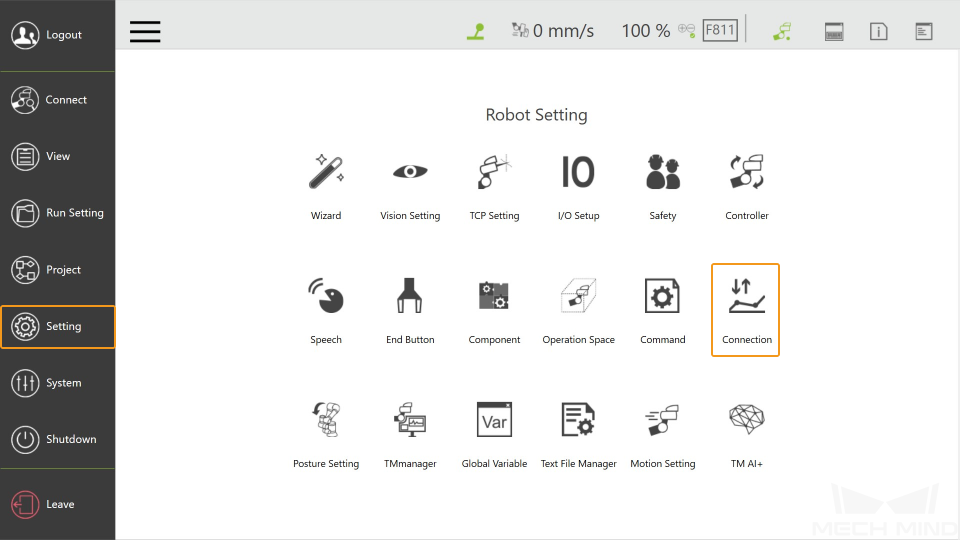Click the green robot joint icon in top bar
960x540 pixels.
[782, 31]
